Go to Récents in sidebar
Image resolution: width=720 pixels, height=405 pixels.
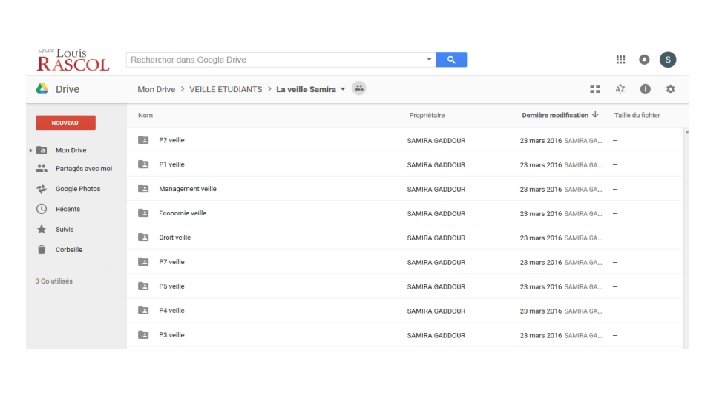click(68, 209)
